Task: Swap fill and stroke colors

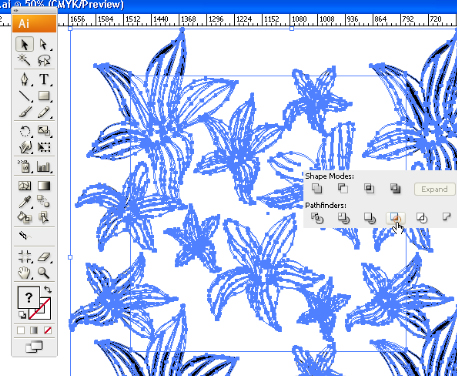Action: (48, 290)
